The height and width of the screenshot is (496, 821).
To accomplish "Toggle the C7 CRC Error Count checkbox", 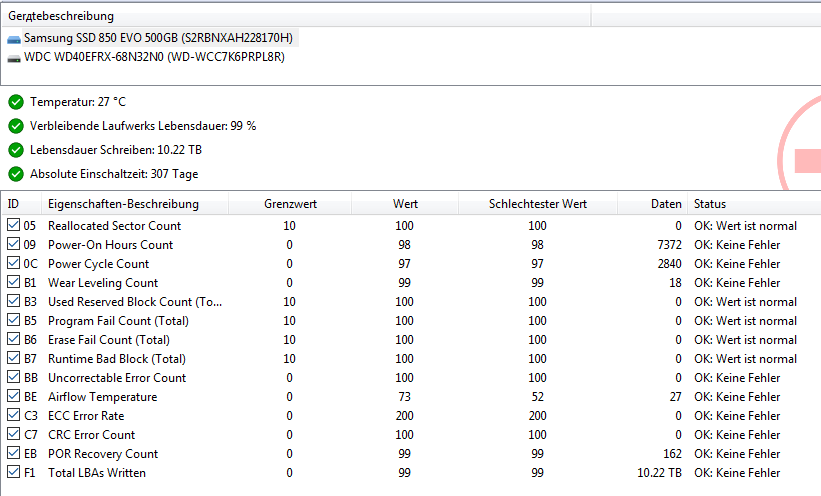I will pos(14,434).
